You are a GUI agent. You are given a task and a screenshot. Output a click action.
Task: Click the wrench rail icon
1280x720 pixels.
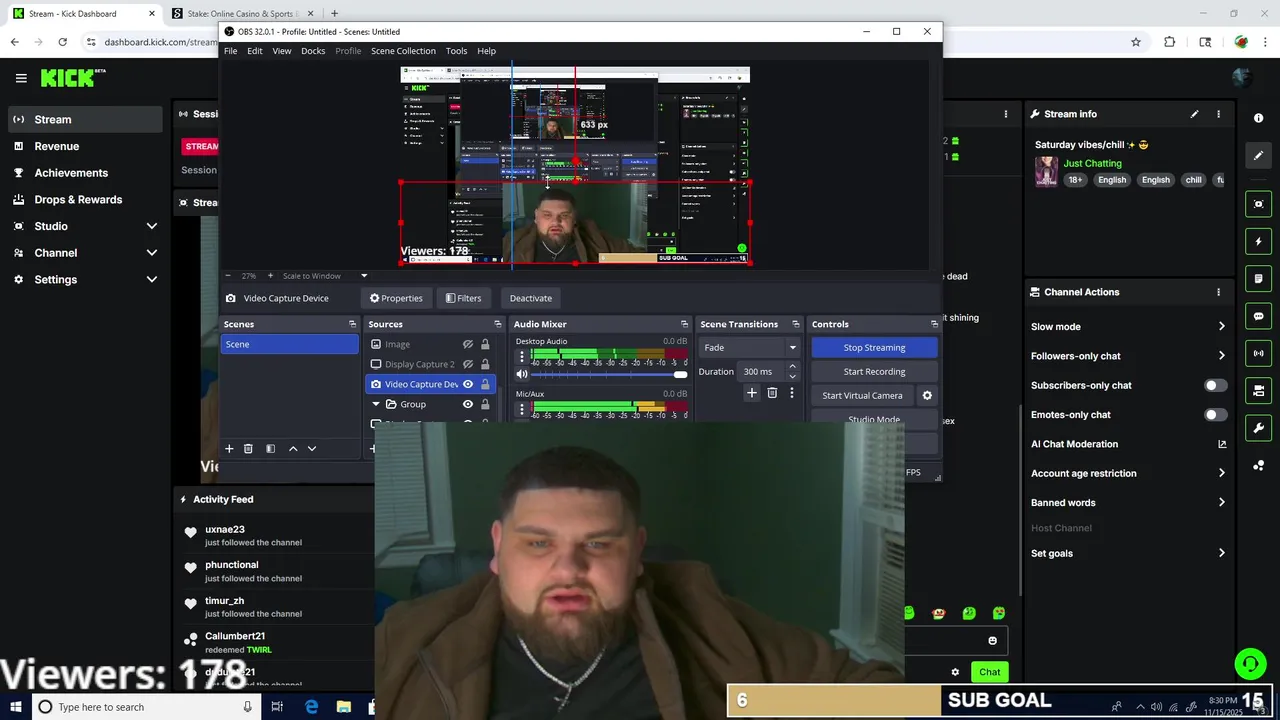(x=1258, y=428)
